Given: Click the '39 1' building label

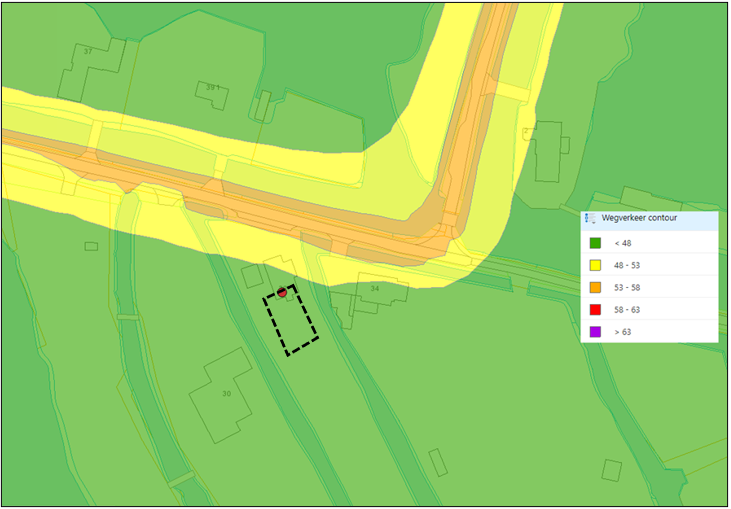Looking at the screenshot, I should coord(213,87).
